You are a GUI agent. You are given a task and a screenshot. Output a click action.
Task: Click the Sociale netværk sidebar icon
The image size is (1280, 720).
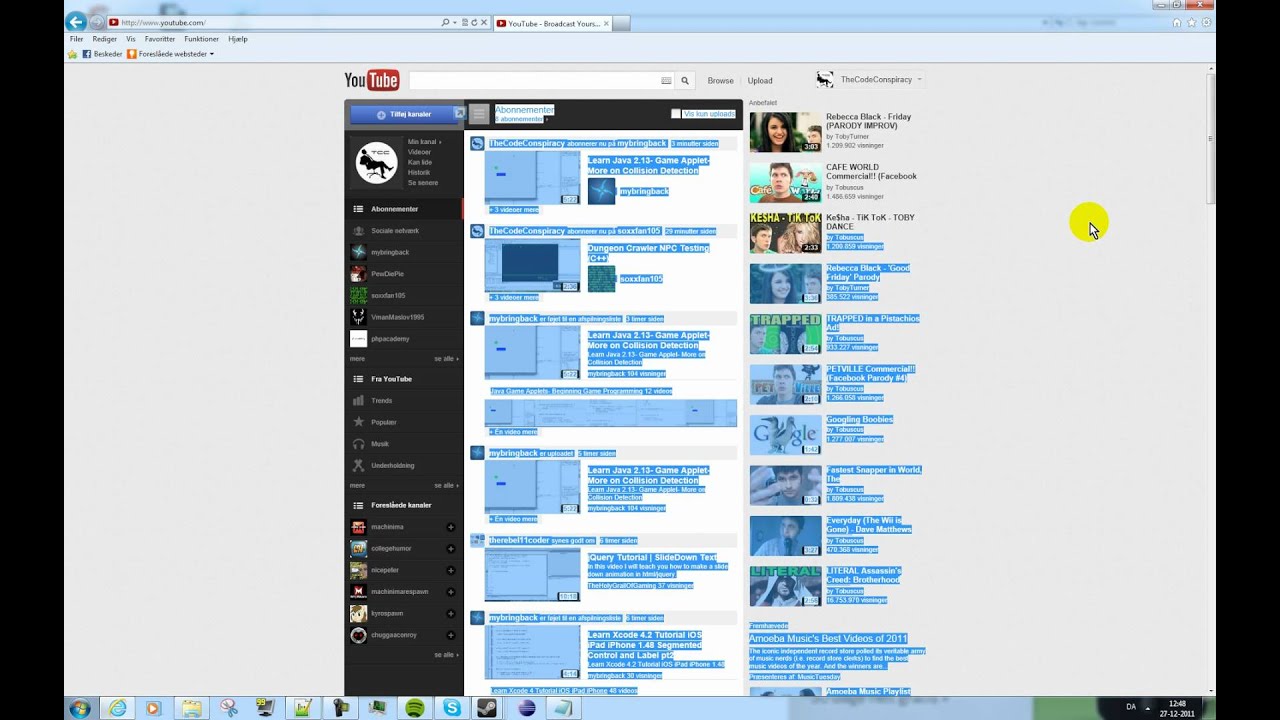pyautogui.click(x=358, y=231)
